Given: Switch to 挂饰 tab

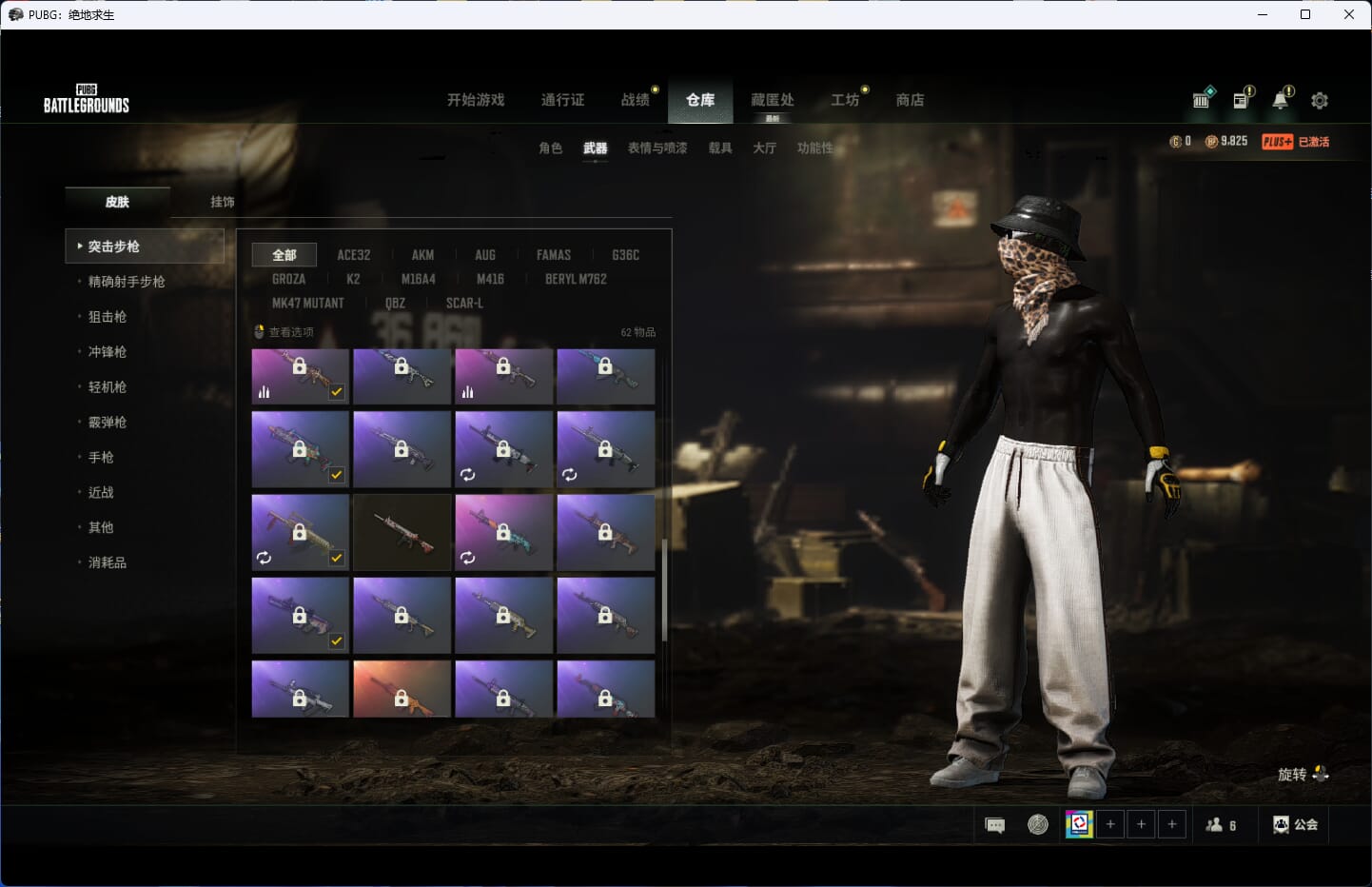Looking at the screenshot, I should (223, 202).
